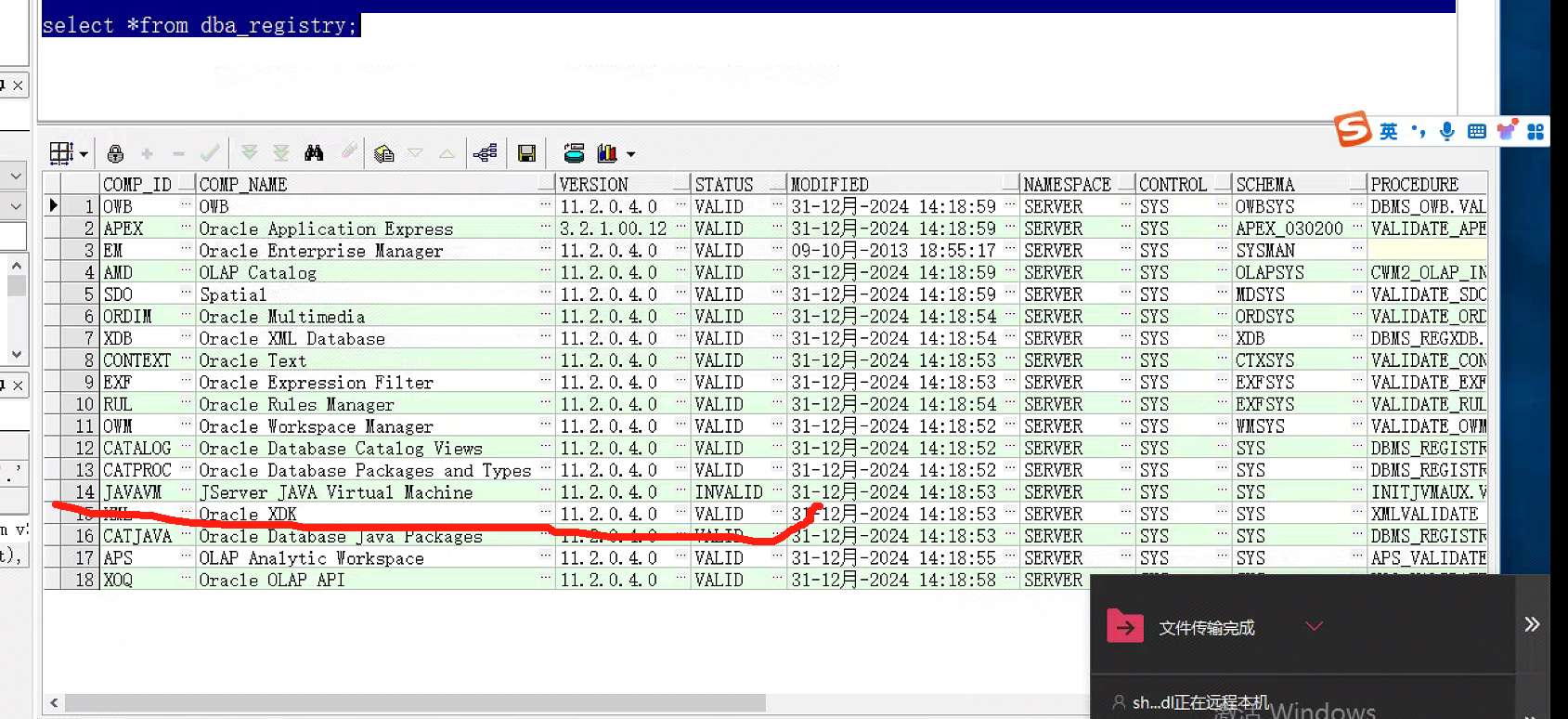
Task: Open the Sogou toolbox grid icon
Action: point(1536,132)
